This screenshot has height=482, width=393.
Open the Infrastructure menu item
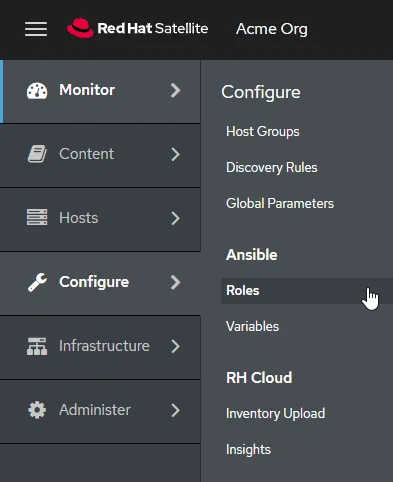tap(100, 347)
